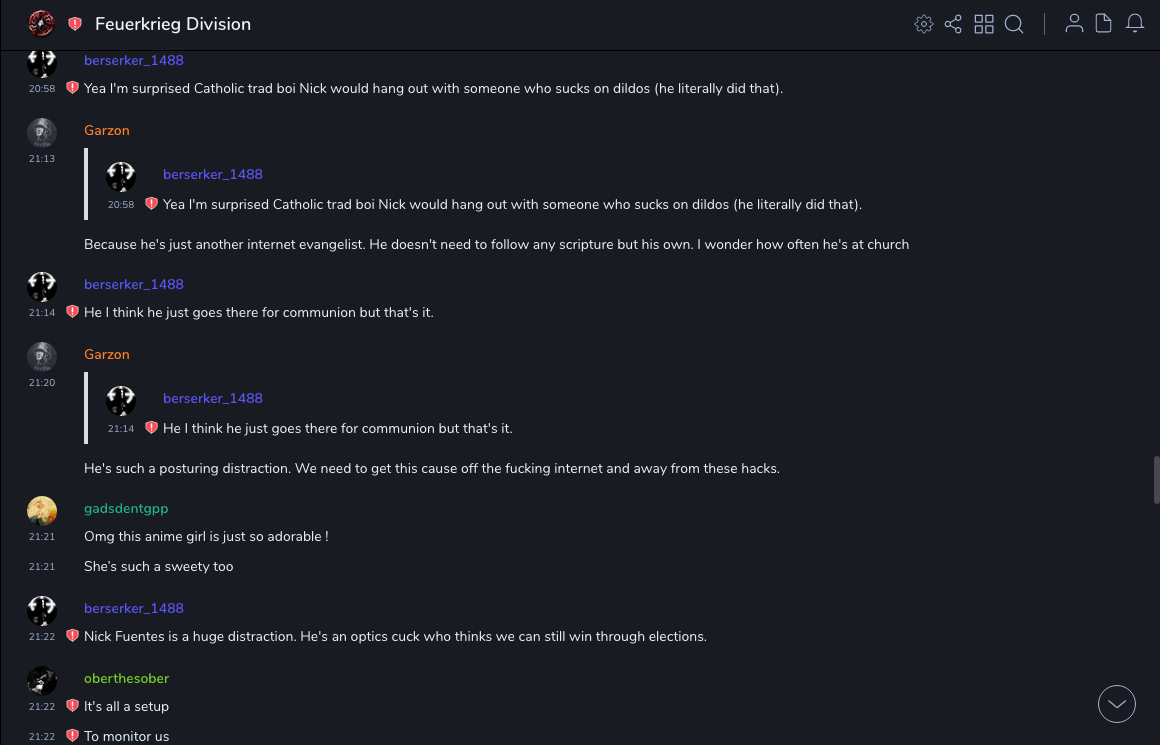Click the gadsdentgpp username

point(126,508)
